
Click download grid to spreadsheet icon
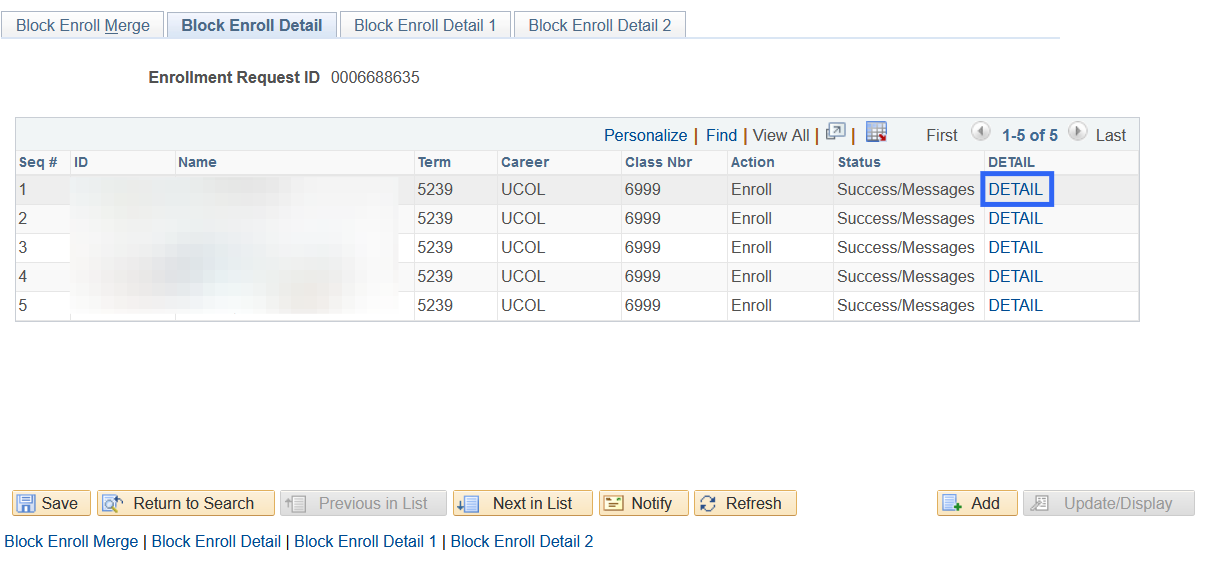[876, 133]
